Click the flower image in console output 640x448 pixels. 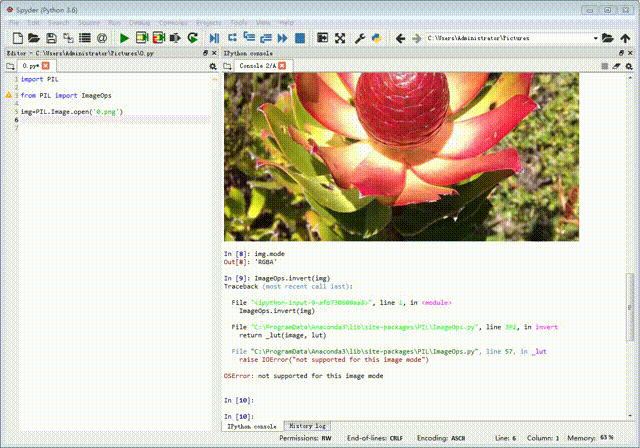[x=401, y=157]
